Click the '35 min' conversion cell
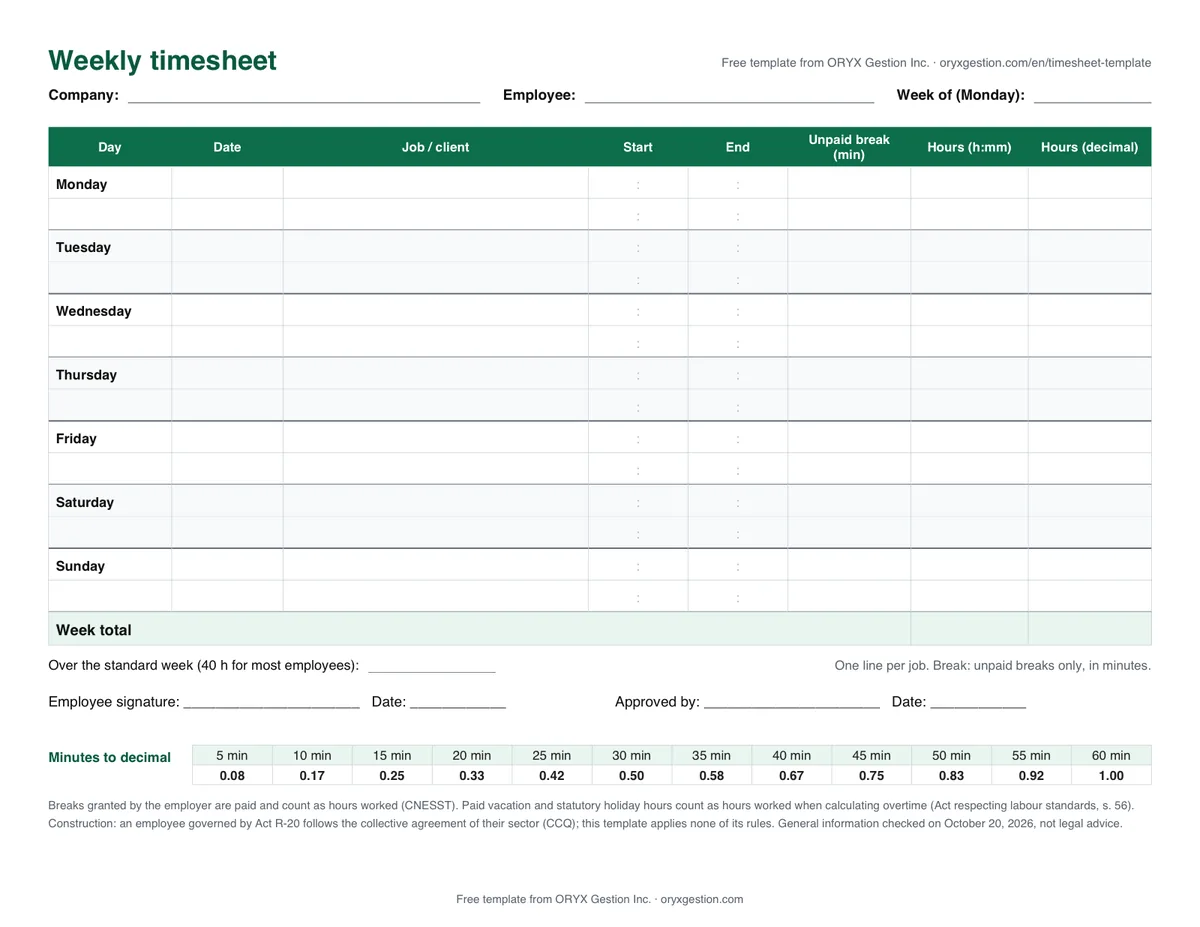This screenshot has height=927, width=1200. (712, 756)
